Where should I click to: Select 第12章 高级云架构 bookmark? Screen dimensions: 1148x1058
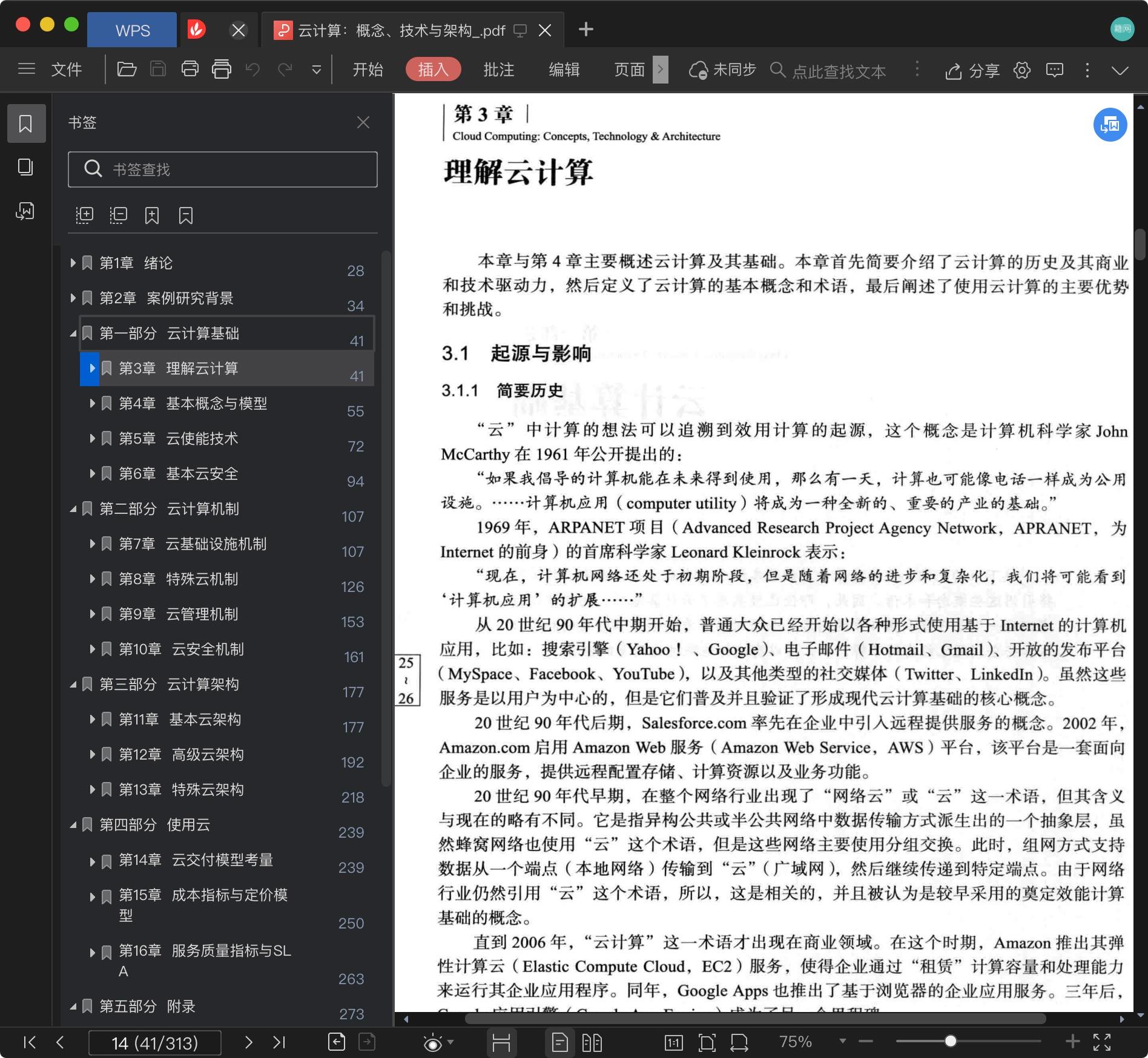tap(181, 754)
